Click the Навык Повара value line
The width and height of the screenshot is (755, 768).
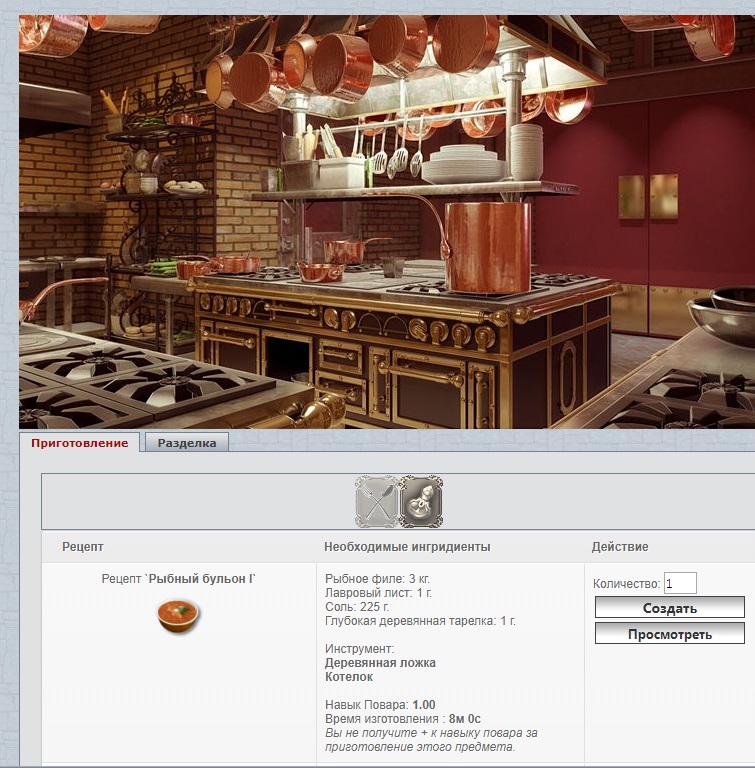(x=380, y=705)
